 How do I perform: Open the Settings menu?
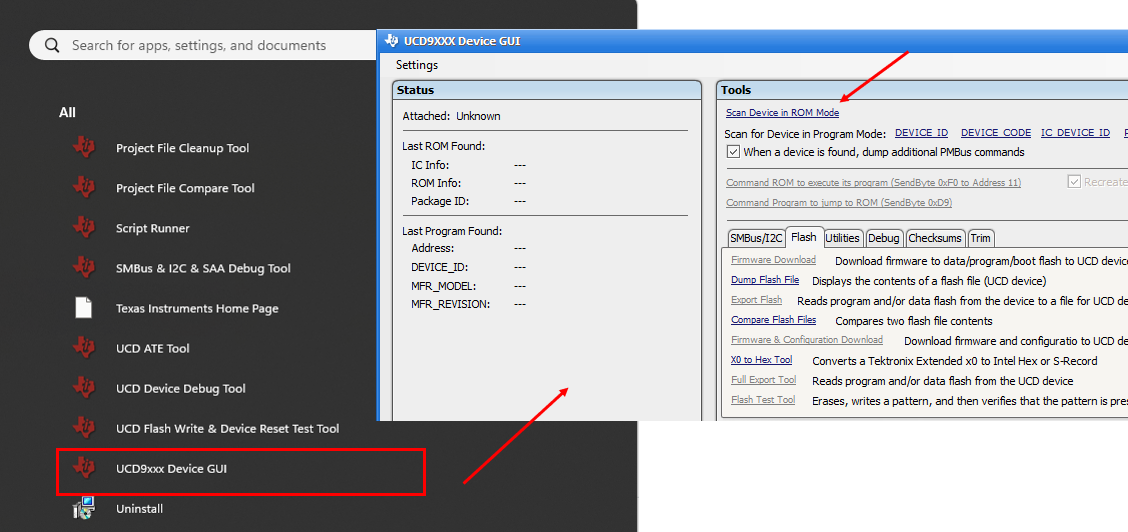pyautogui.click(x=417, y=65)
